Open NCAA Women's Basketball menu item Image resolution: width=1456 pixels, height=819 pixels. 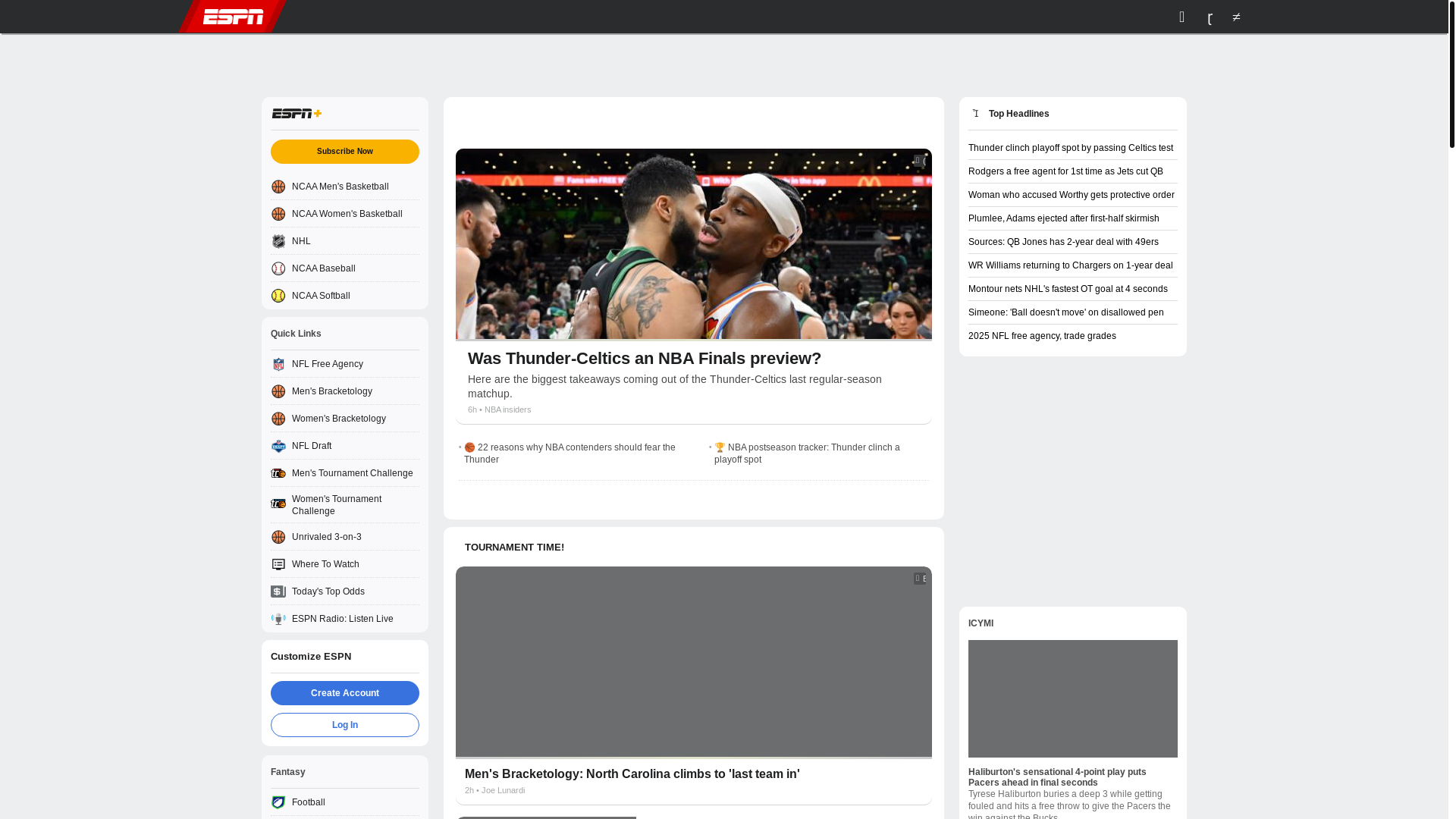pos(345,214)
